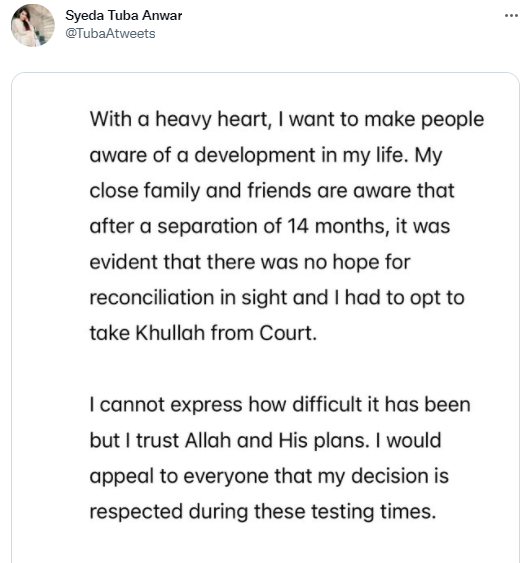
Task: Click the line 'but I trust Allah and His plans'
Action: click(x=229, y=440)
